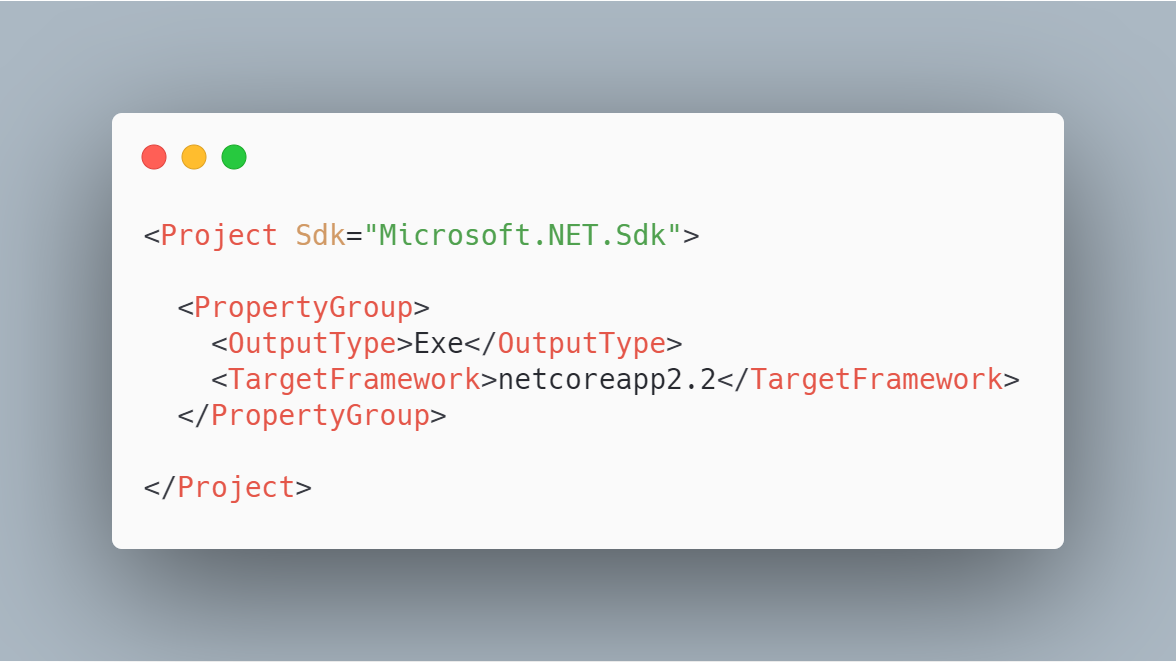Image resolution: width=1176 pixels, height=662 pixels.
Task: Click the blank line below the Project opening tag
Action: pyautogui.click(x=500, y=272)
